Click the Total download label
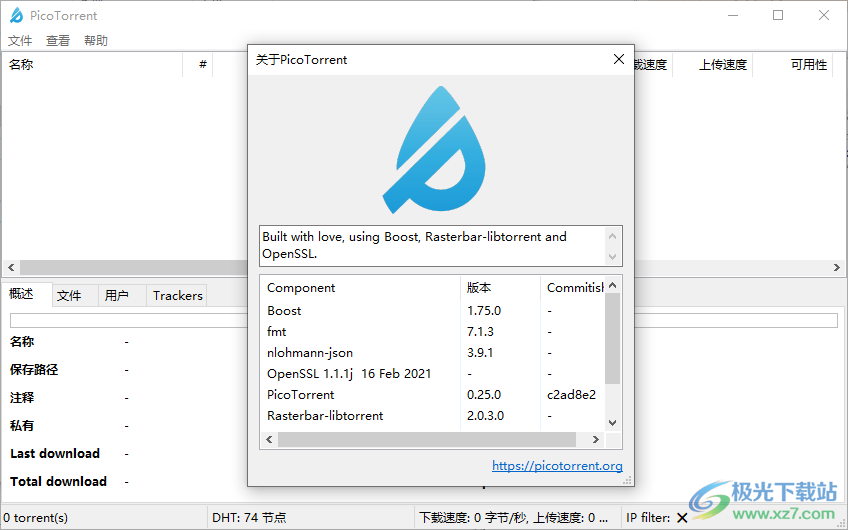Screen dimensions: 848x530 58,481
